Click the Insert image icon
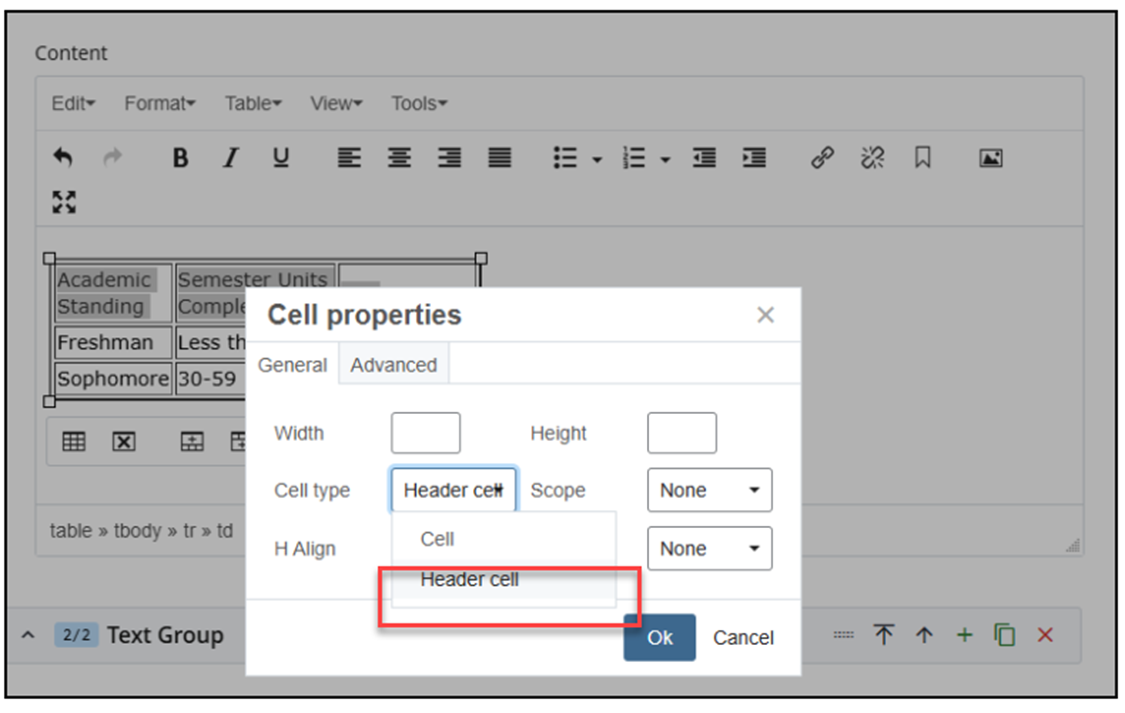 click(x=990, y=158)
